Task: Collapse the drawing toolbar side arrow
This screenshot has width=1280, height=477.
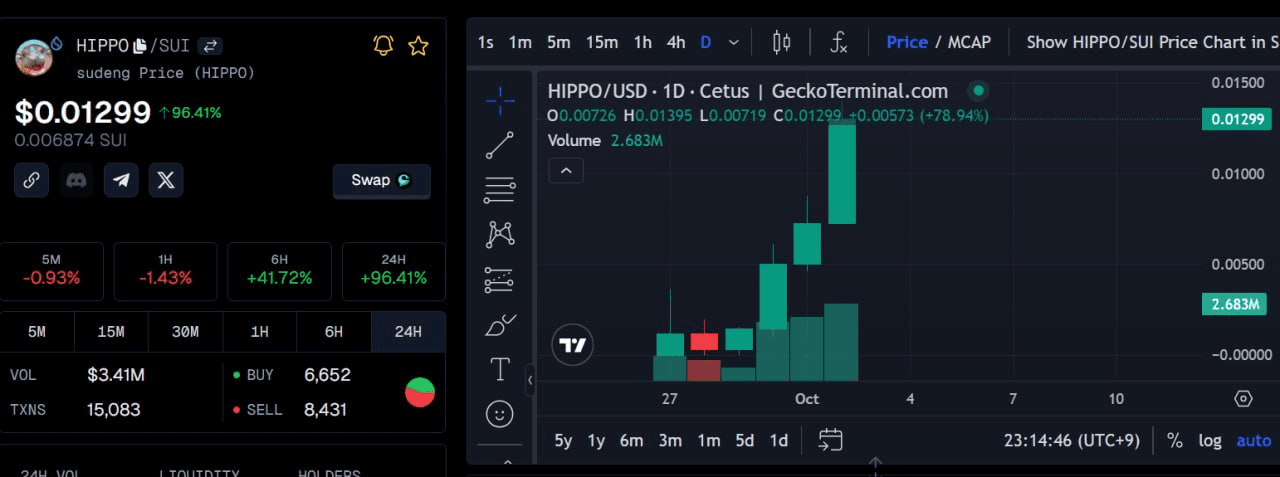Action: click(530, 380)
